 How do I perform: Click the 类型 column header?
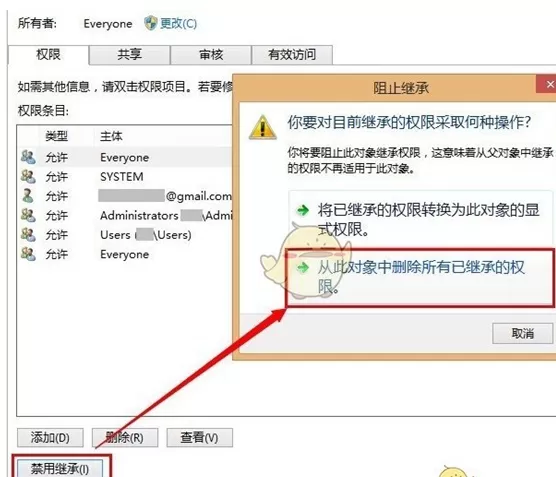click(x=56, y=136)
